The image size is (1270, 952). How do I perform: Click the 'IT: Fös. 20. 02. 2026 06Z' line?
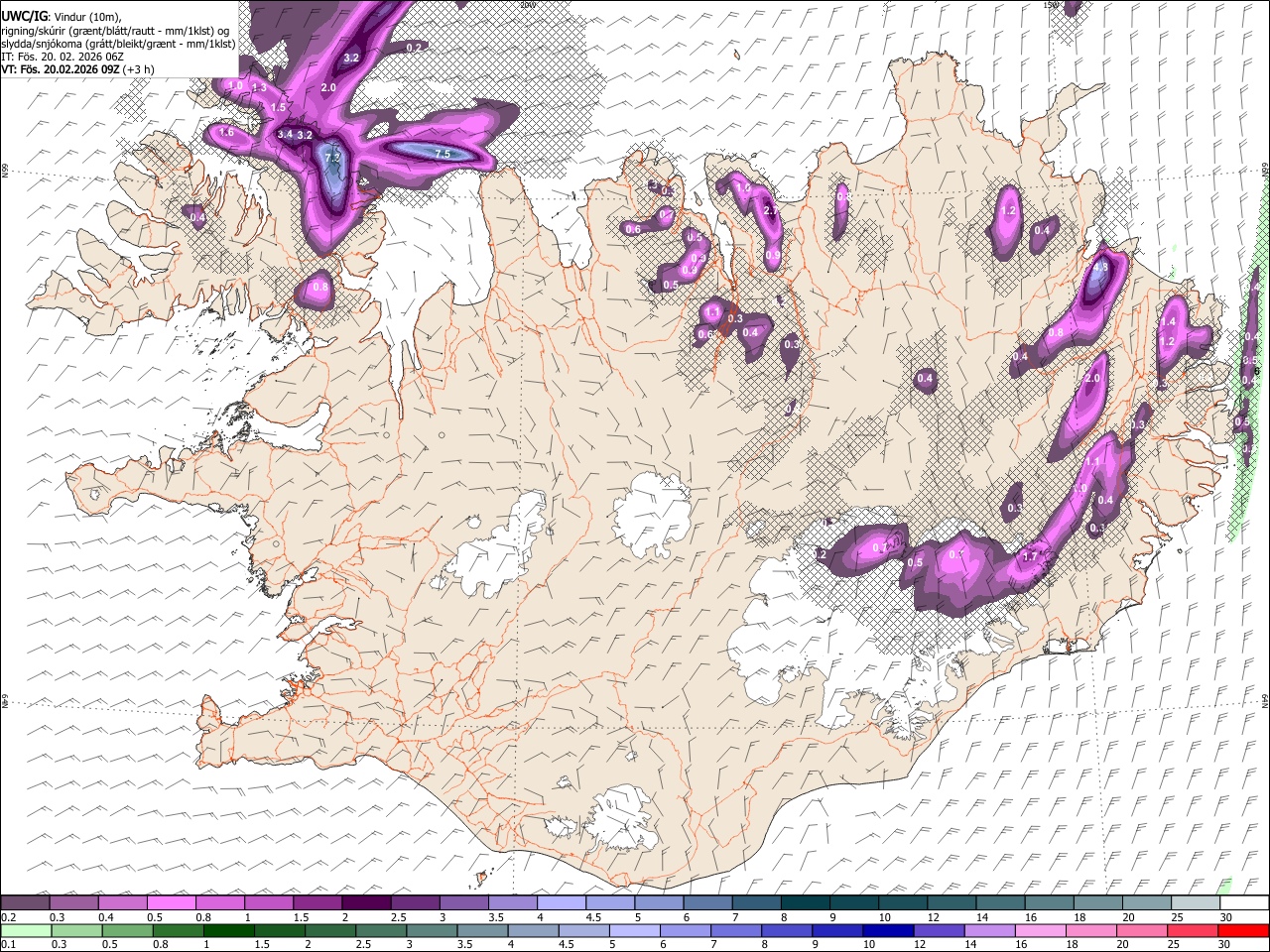tap(63, 57)
